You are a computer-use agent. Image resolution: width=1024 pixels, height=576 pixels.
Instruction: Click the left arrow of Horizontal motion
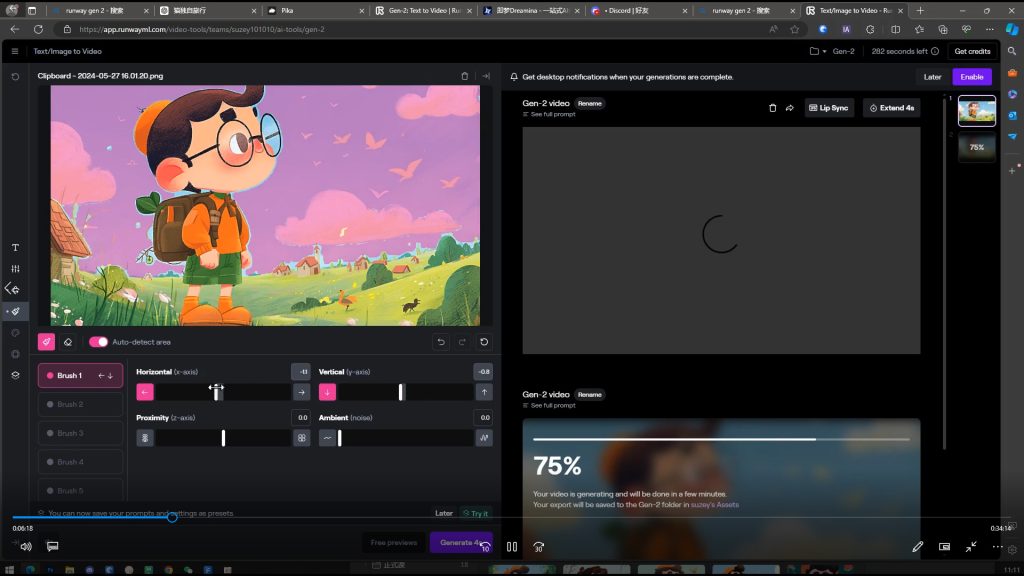[x=145, y=392]
